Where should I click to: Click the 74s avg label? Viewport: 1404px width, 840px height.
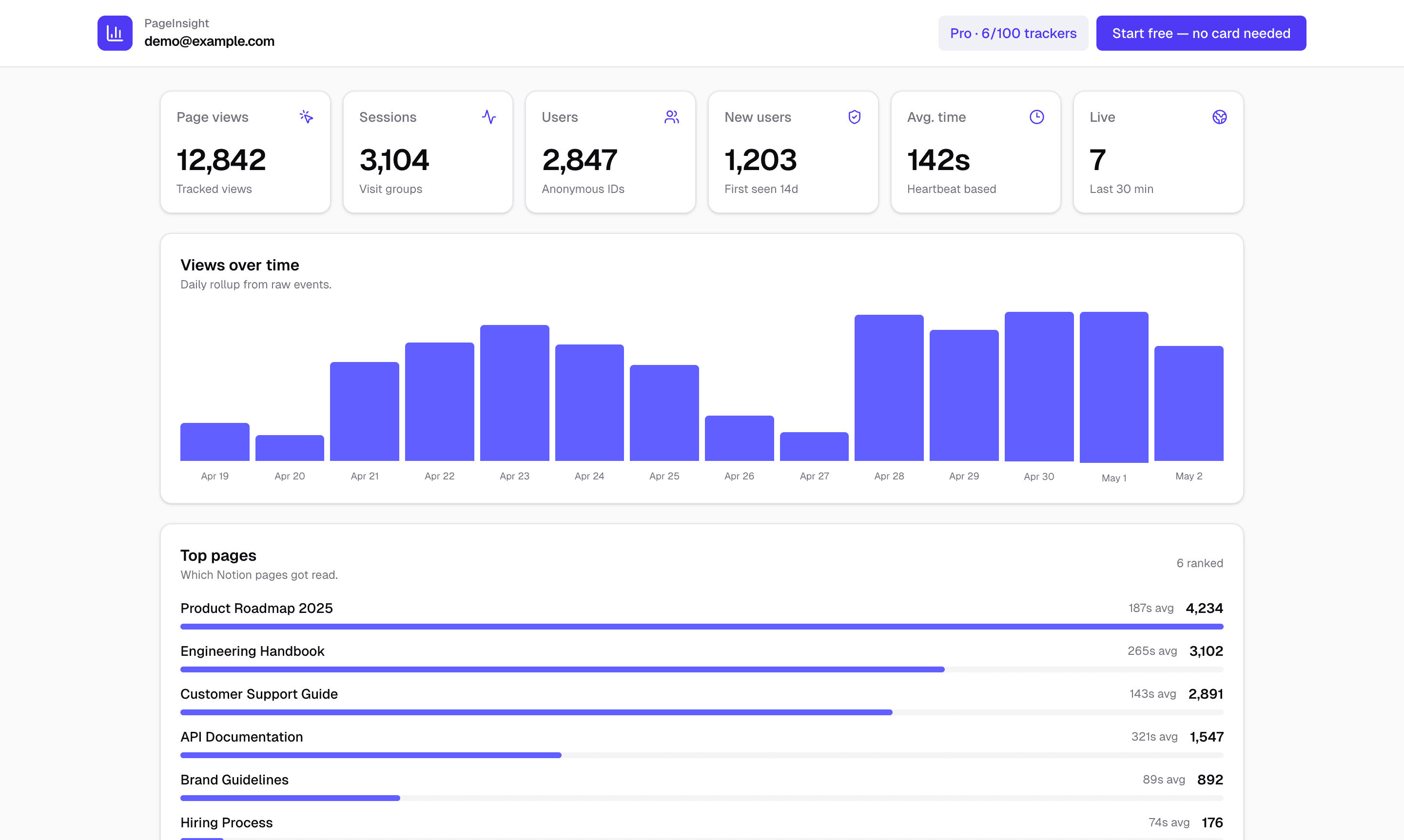pos(1169,822)
